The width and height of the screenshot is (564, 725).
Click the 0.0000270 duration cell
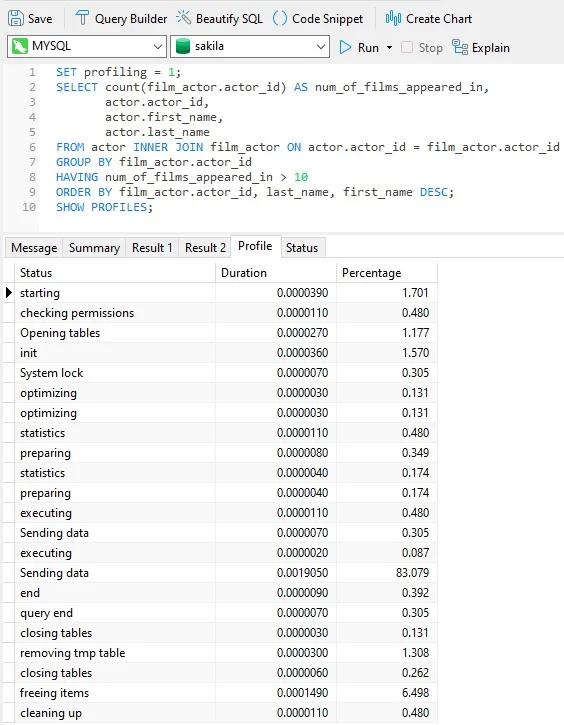276,333
